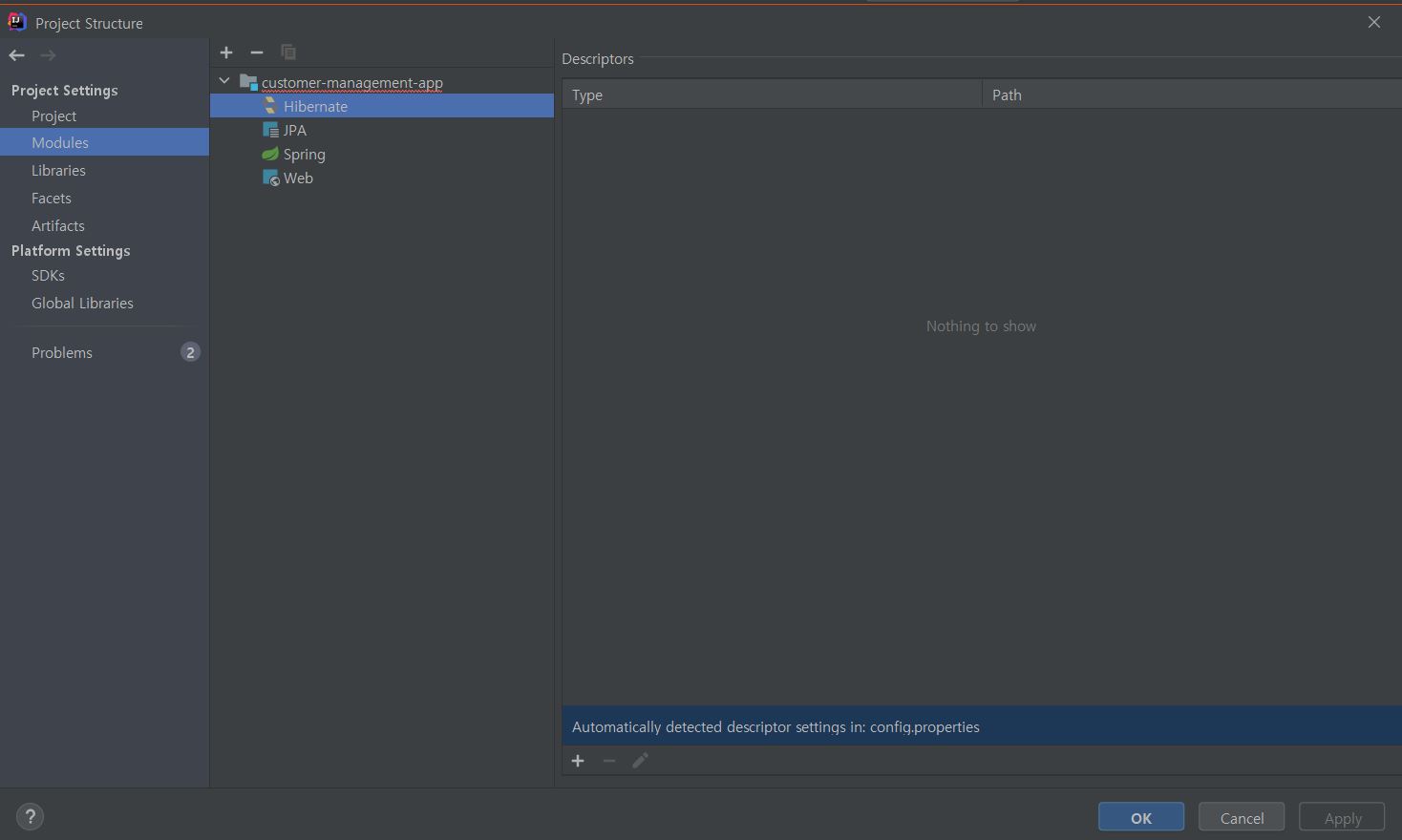Click the back navigation arrow
This screenshot has width=1402, height=840.
click(16, 55)
